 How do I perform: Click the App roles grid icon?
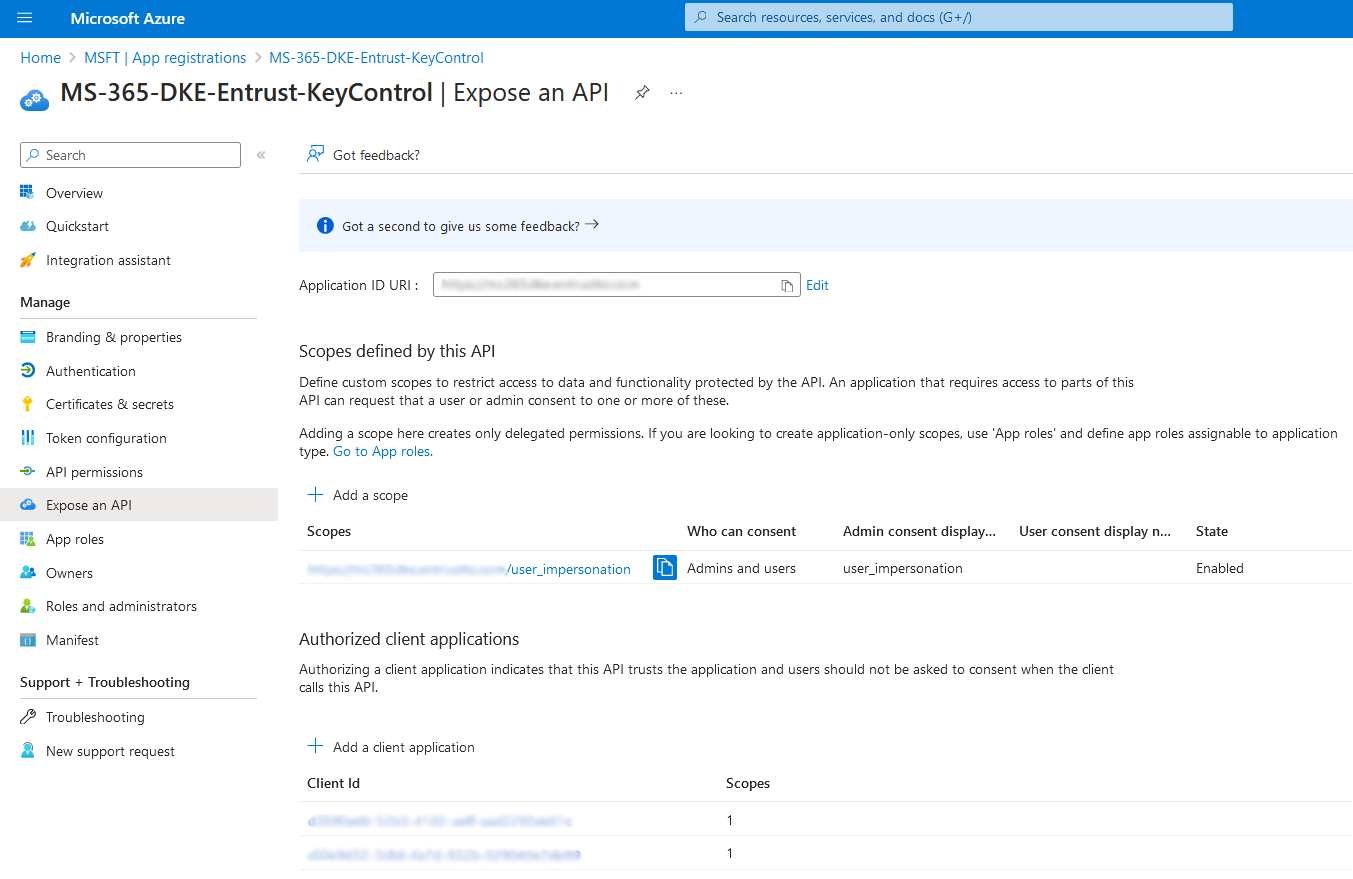[28, 539]
